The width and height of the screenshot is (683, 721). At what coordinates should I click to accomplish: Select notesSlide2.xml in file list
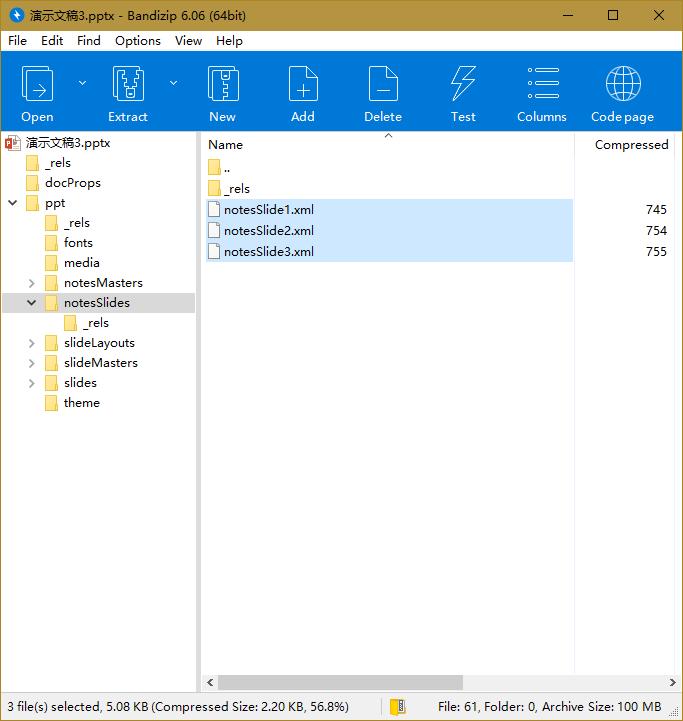click(268, 231)
